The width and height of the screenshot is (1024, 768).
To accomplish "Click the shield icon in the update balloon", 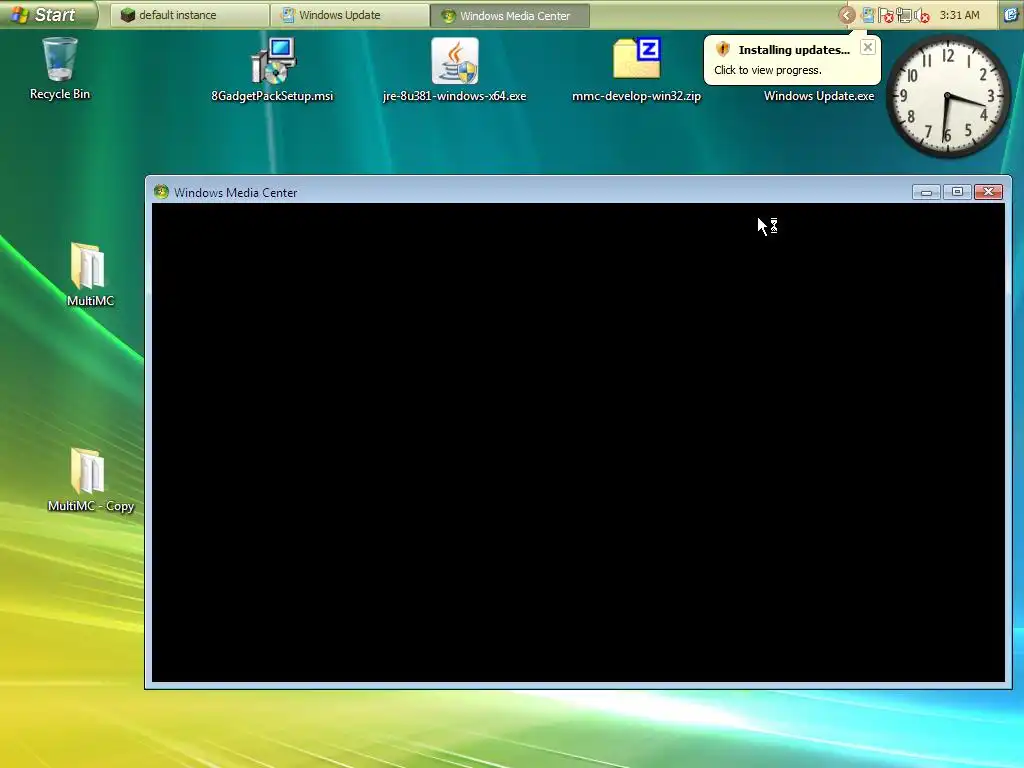I will coord(722,50).
